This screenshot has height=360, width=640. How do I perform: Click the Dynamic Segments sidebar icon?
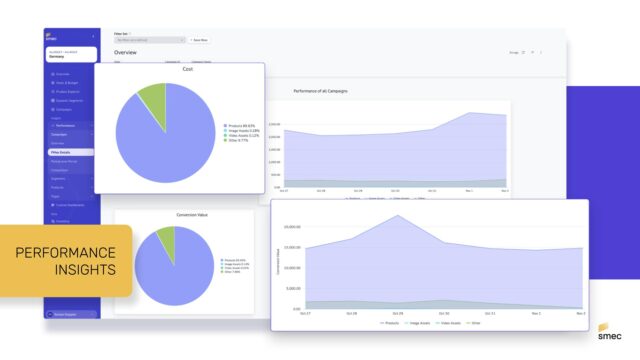53,100
